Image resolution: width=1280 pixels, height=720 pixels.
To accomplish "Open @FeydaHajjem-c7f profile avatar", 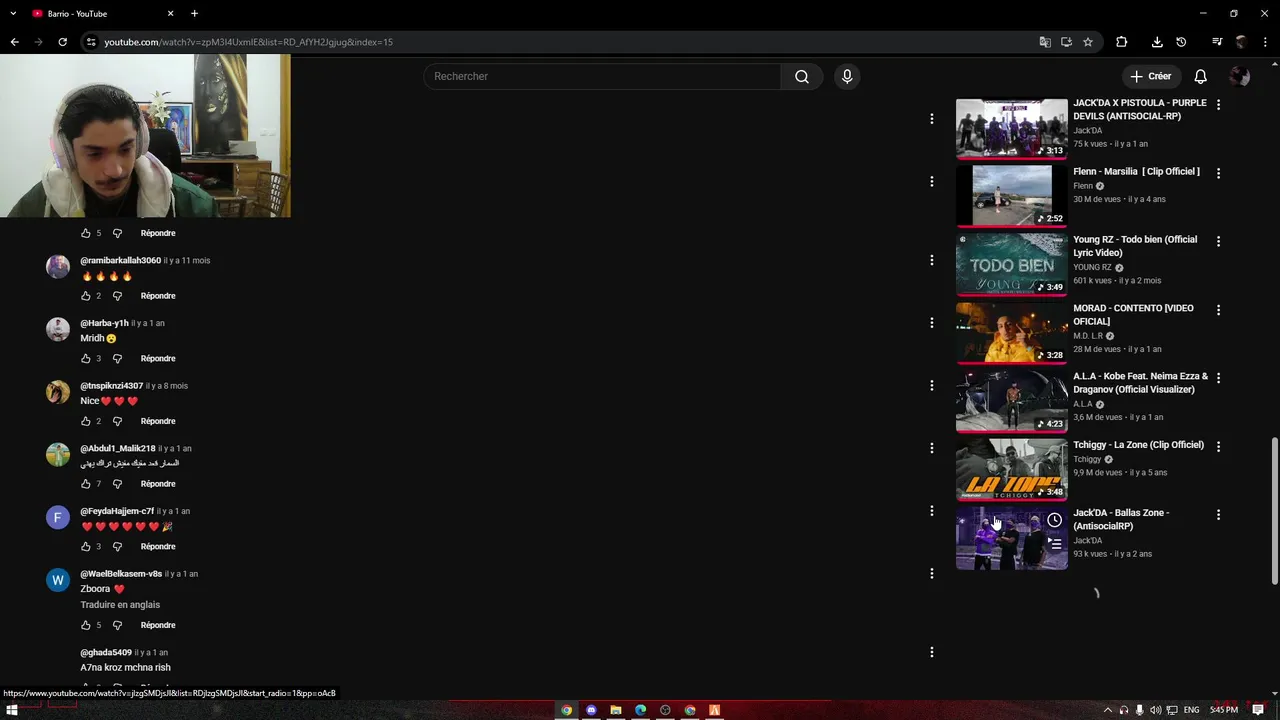I will 58,517.
